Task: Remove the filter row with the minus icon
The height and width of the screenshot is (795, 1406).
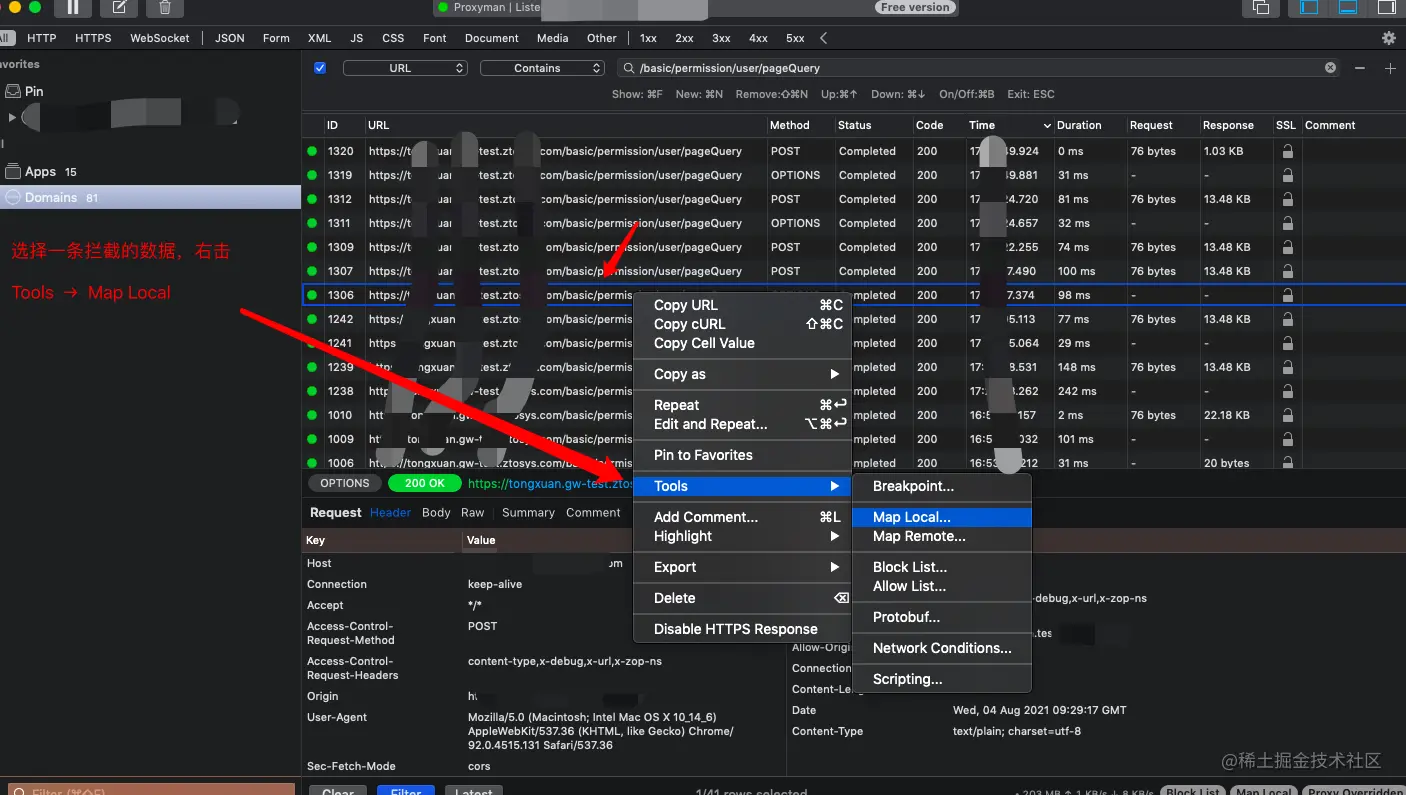Action: [x=1360, y=68]
